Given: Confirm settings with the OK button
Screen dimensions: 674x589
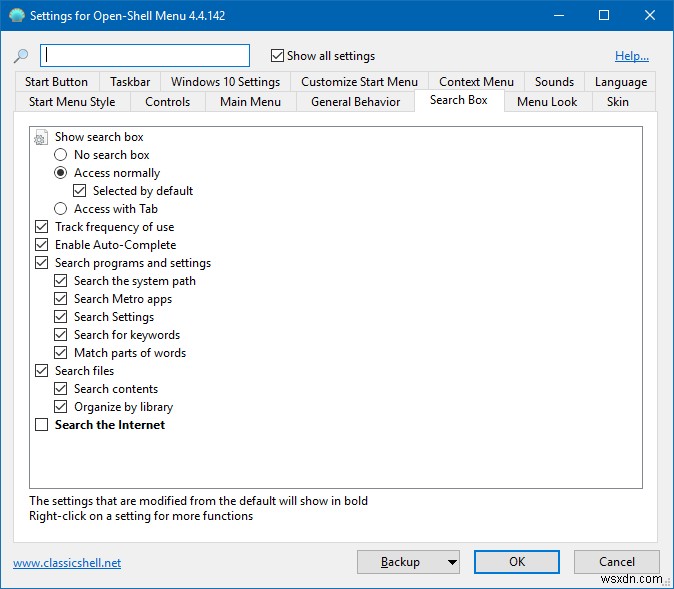Looking at the screenshot, I should 517,562.
